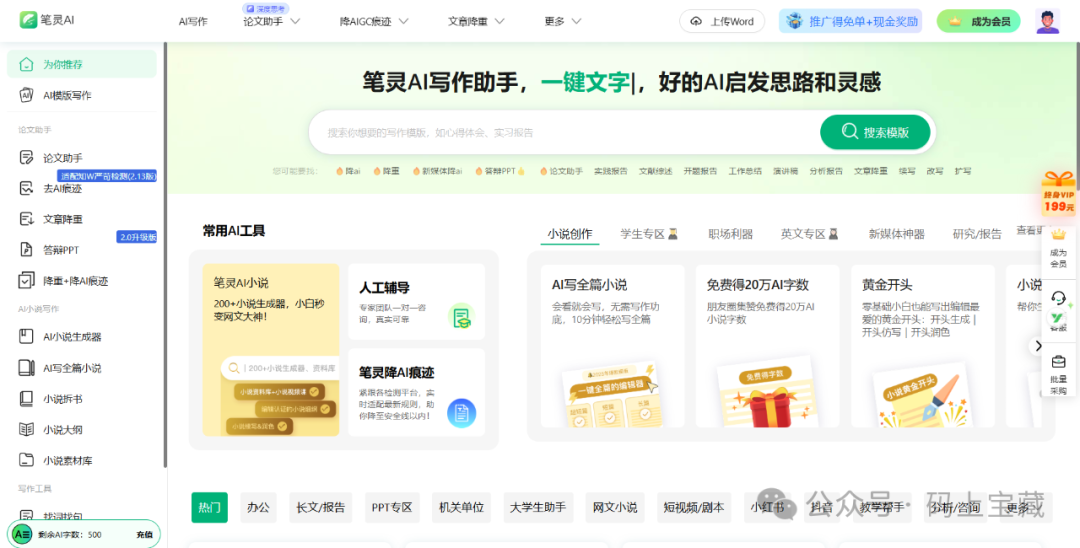Select 大学生助手 category chip
1080x548 pixels.
tap(538, 507)
